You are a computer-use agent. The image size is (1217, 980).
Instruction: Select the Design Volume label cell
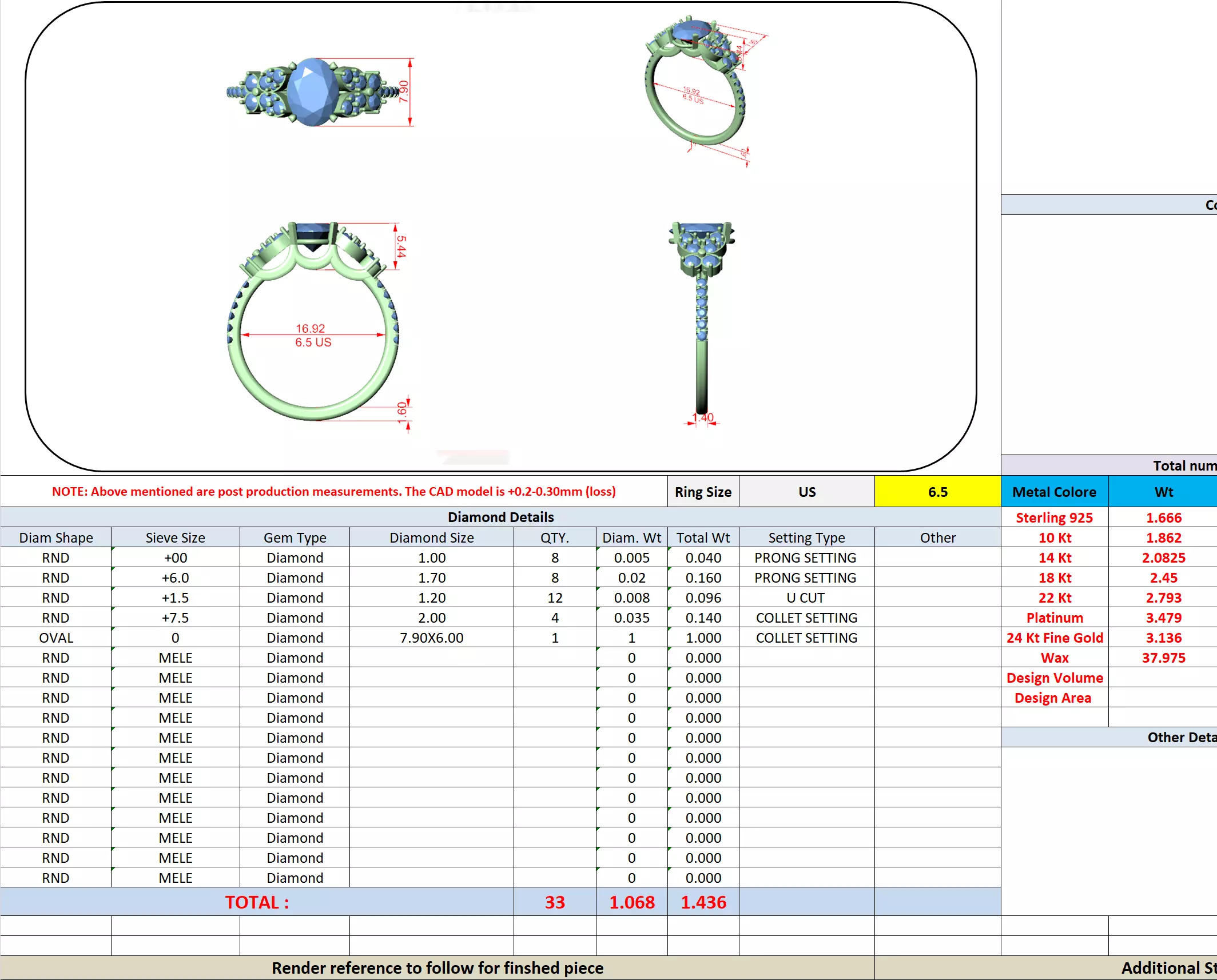(x=1054, y=678)
